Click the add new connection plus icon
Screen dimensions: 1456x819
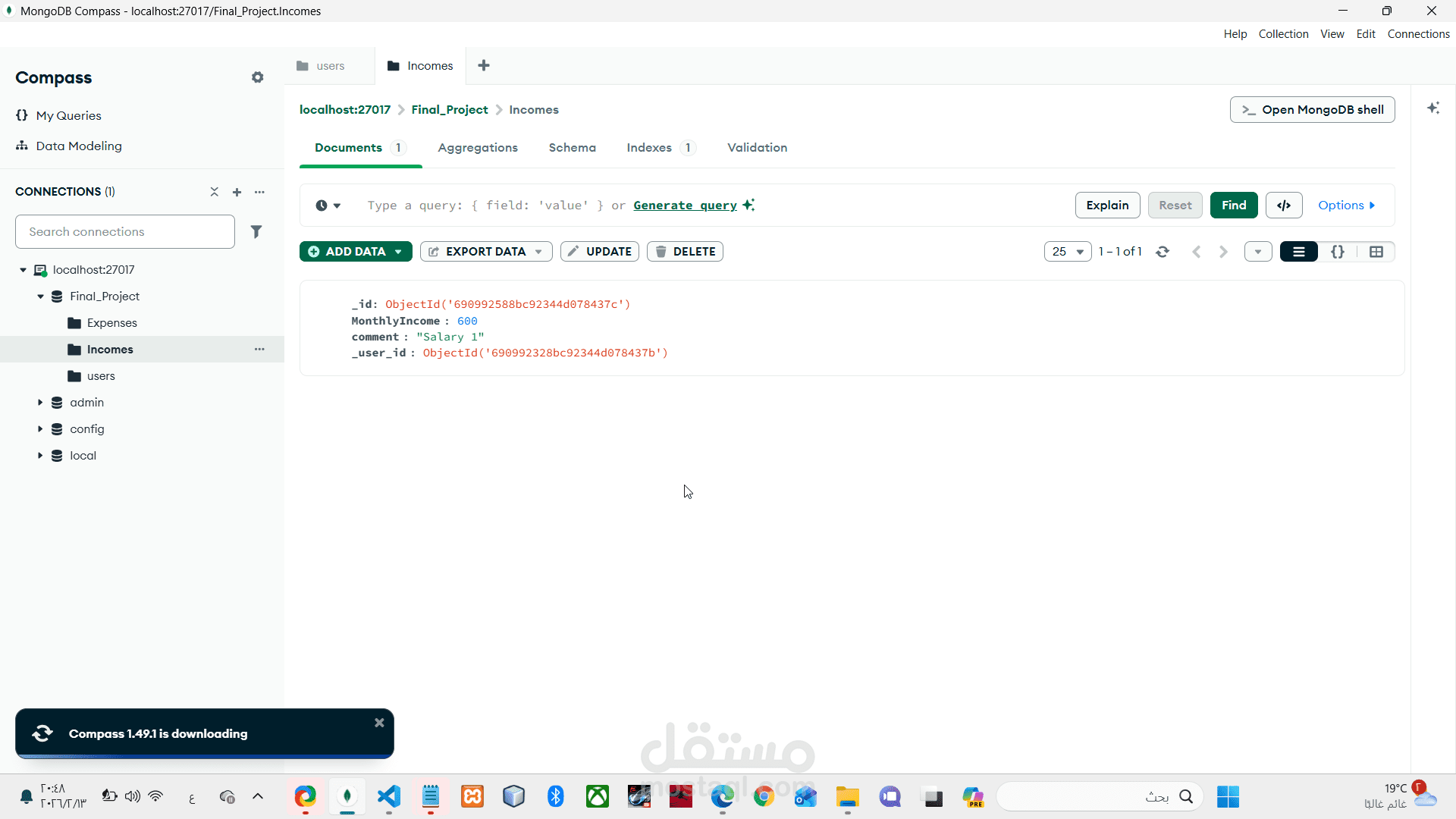(237, 192)
